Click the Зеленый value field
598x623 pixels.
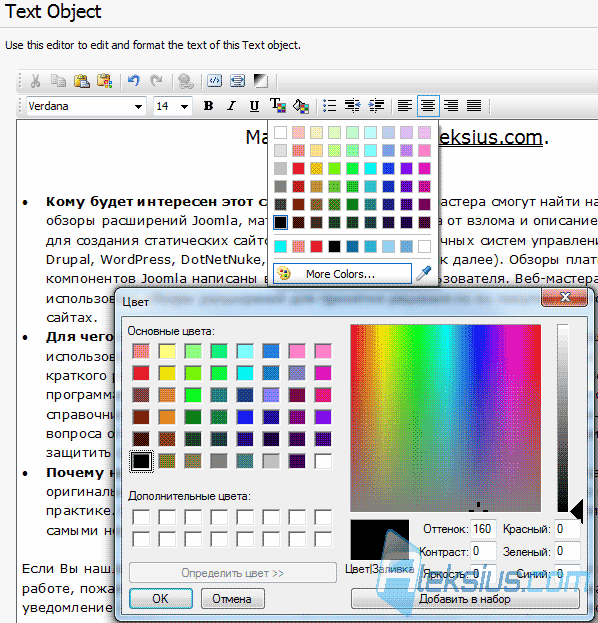[567, 551]
